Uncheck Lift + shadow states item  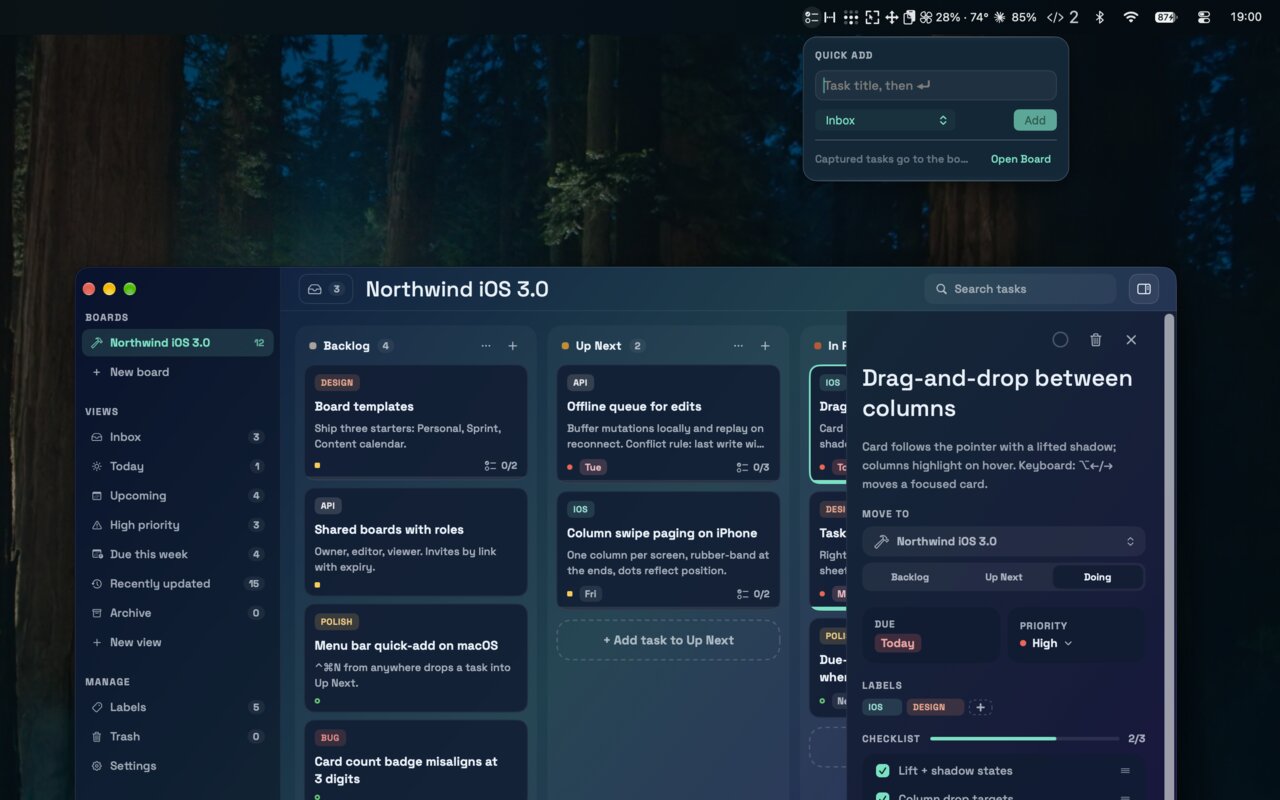[x=882, y=771]
